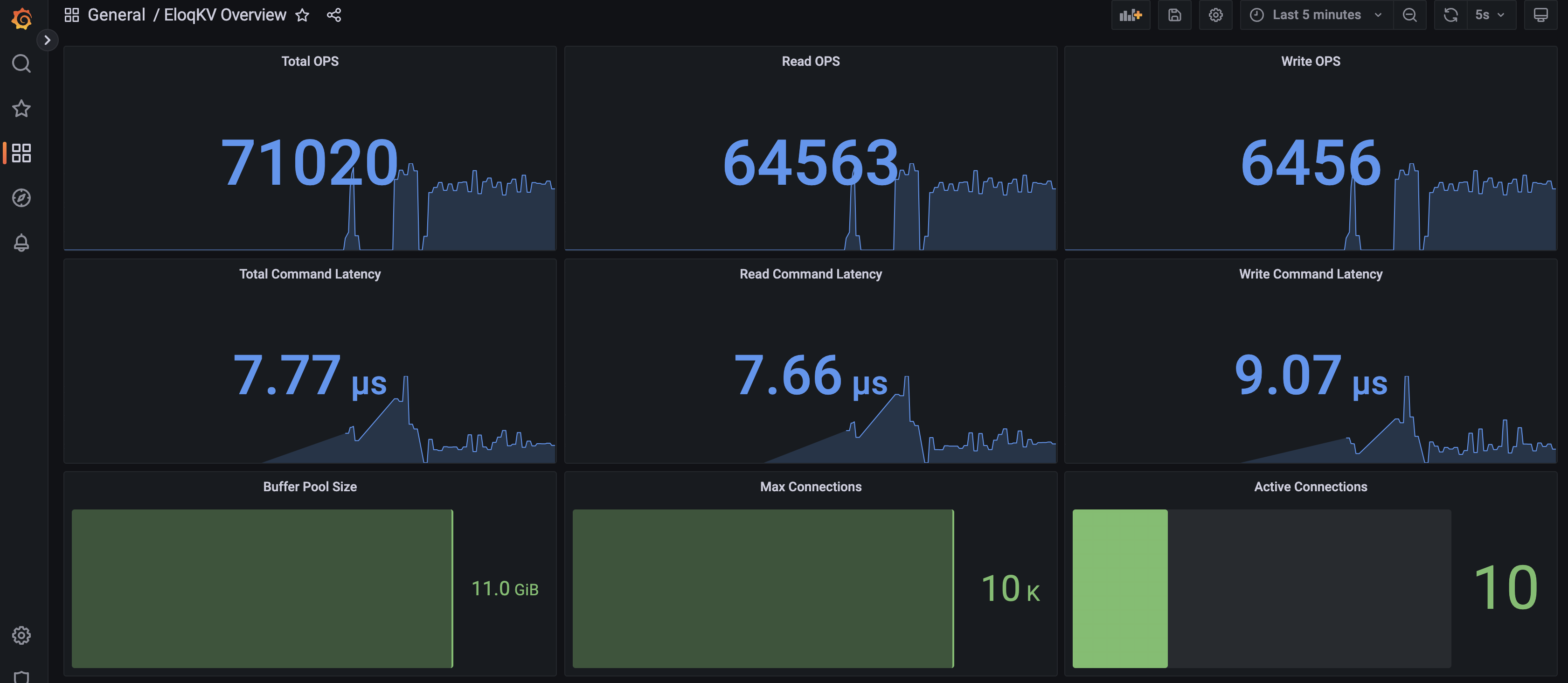Open the Explore compass icon in sidebar

(22, 198)
